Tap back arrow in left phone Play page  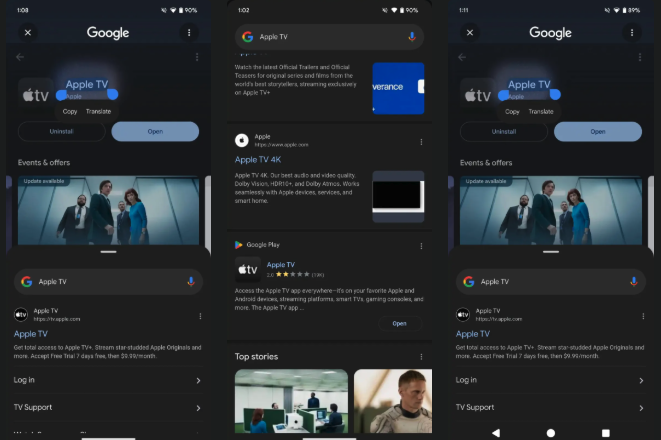tap(20, 57)
